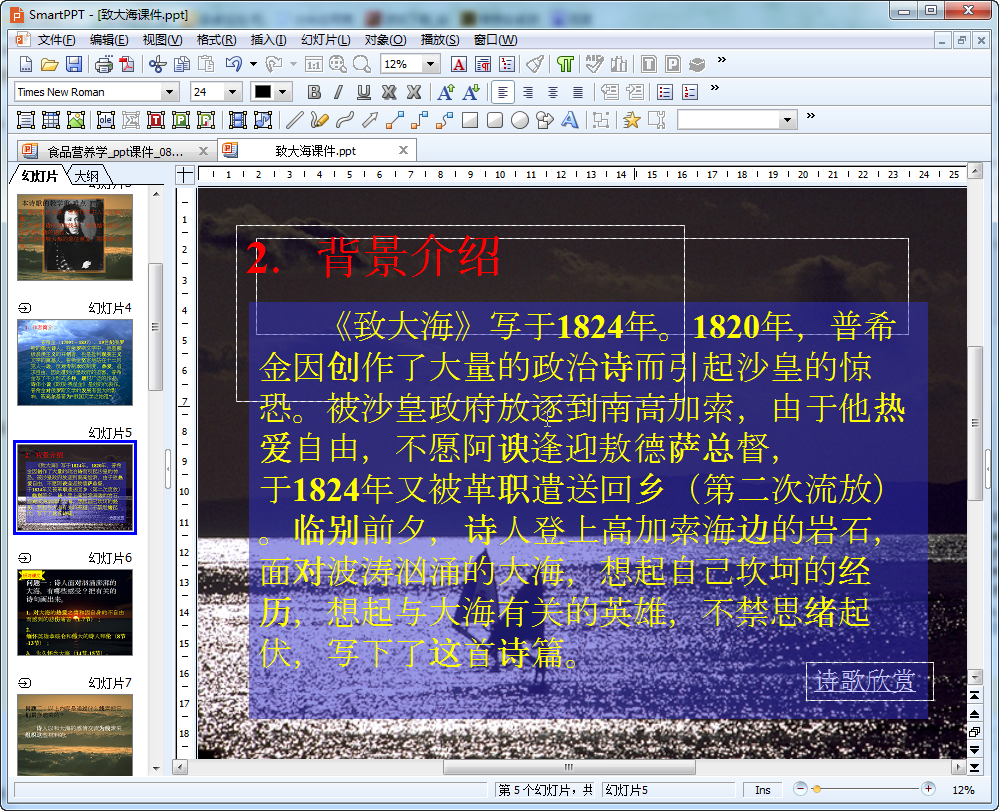Screen dimensions: 999x811
Task: Select the straight line drawing tool
Action: pos(294,120)
